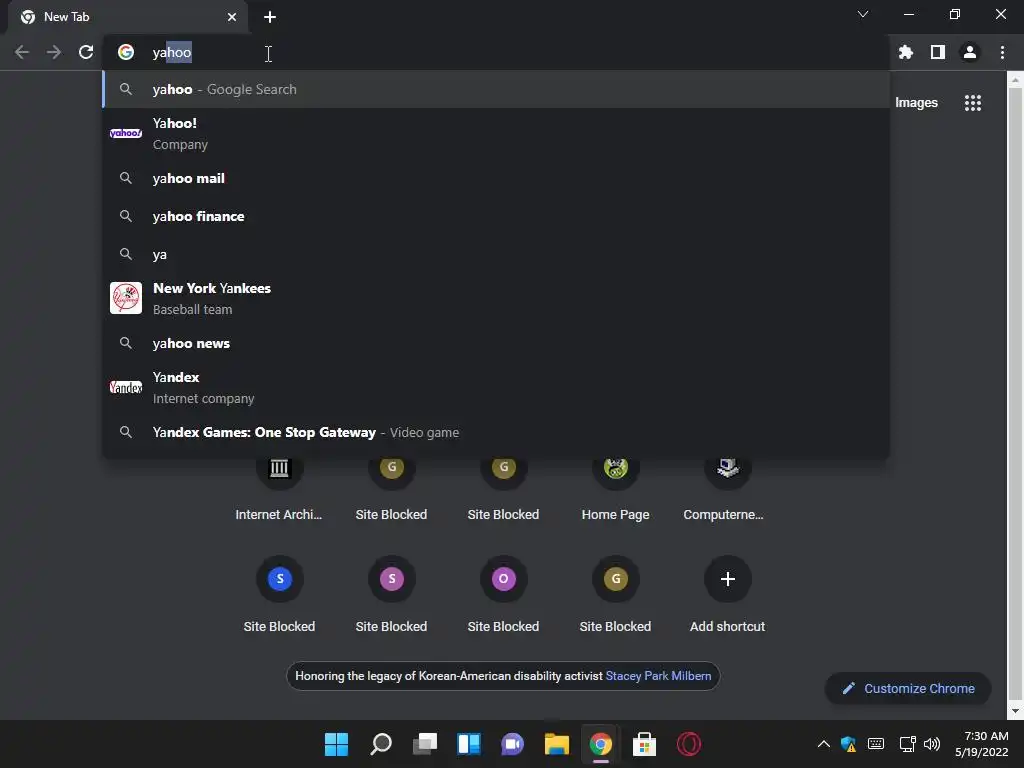Open Opera browser from the taskbar
1024x768 pixels.
(689, 744)
